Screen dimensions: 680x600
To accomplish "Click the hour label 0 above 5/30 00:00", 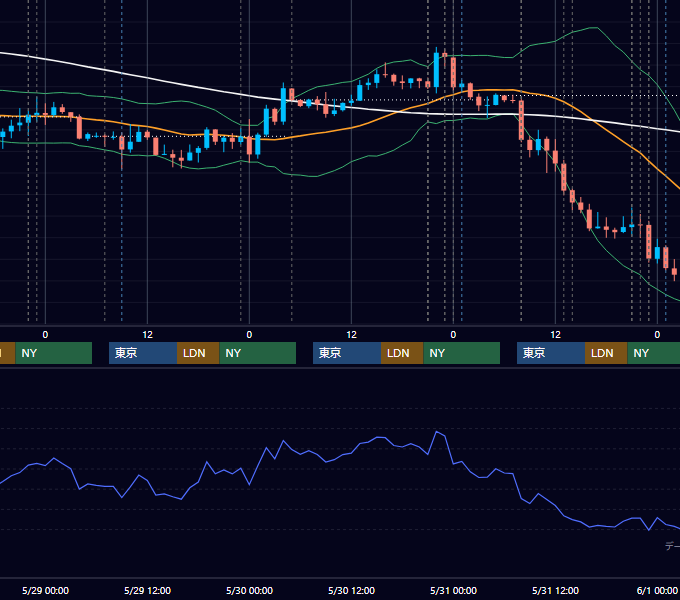I will click(249, 335).
